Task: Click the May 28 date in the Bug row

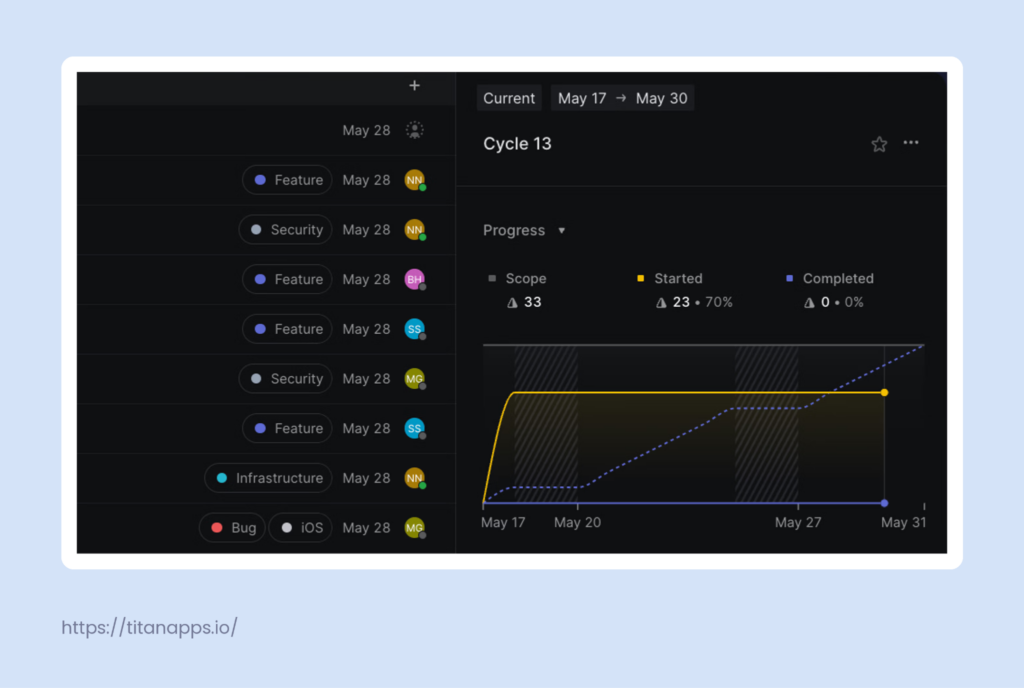Action: point(366,527)
